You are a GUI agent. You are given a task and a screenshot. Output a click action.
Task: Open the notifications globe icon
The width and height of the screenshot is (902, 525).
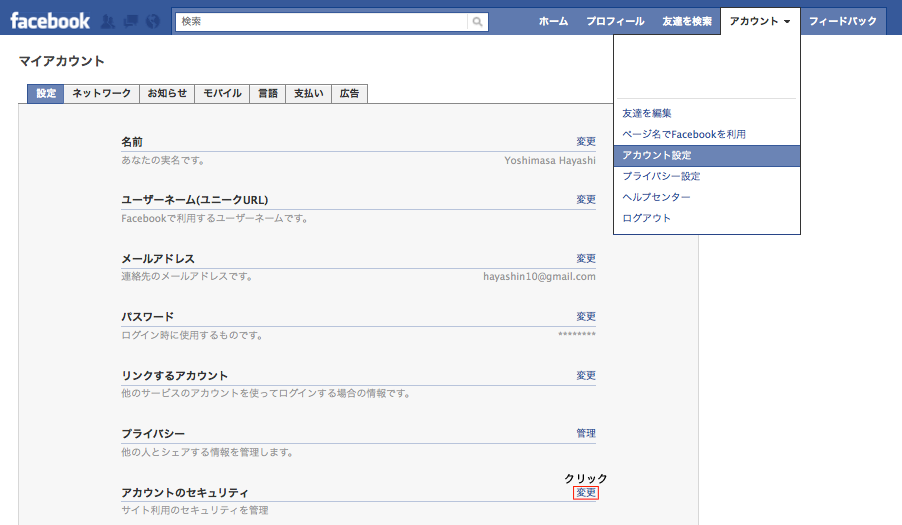[152, 21]
